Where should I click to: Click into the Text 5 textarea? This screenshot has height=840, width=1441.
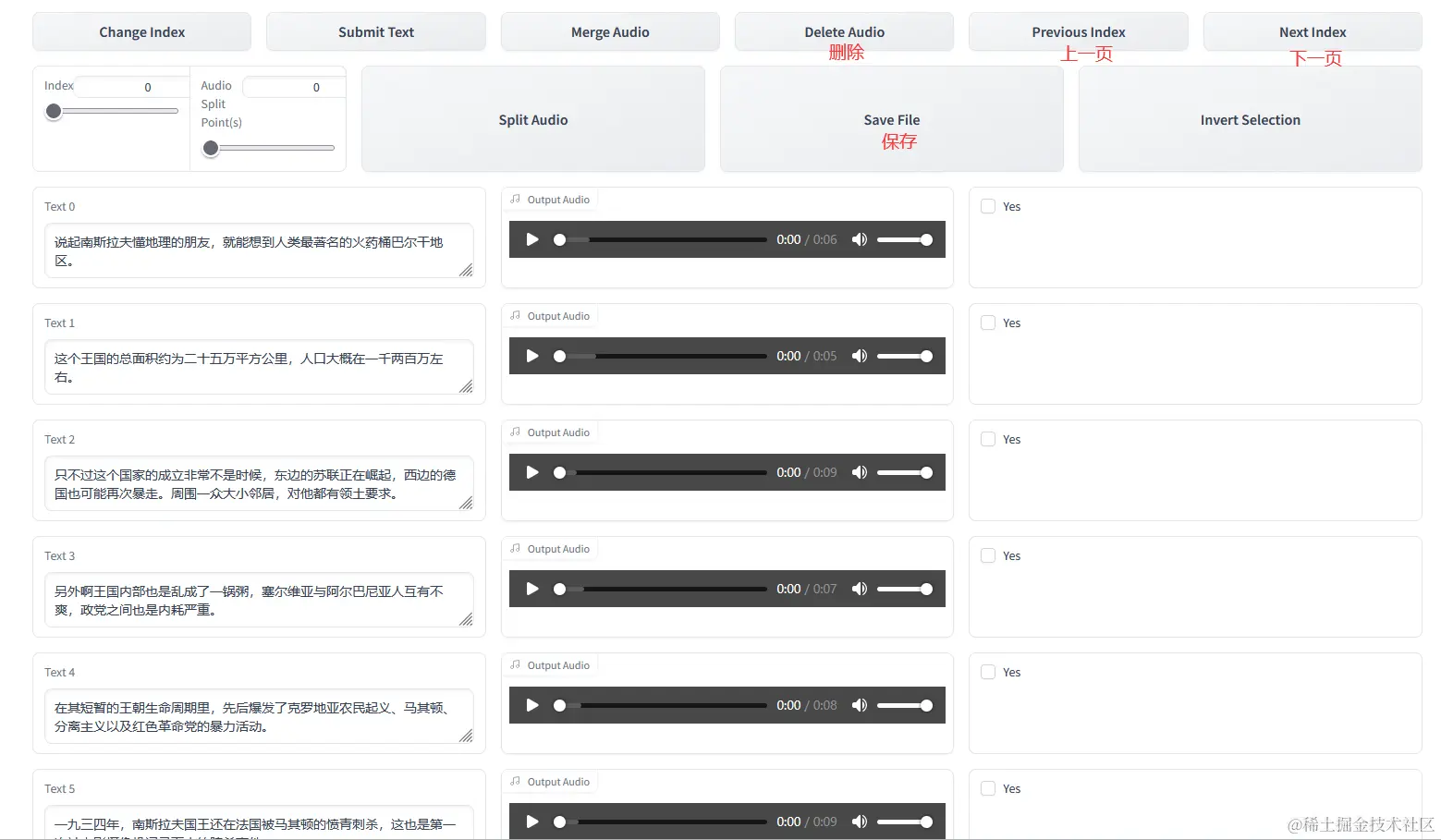259,822
